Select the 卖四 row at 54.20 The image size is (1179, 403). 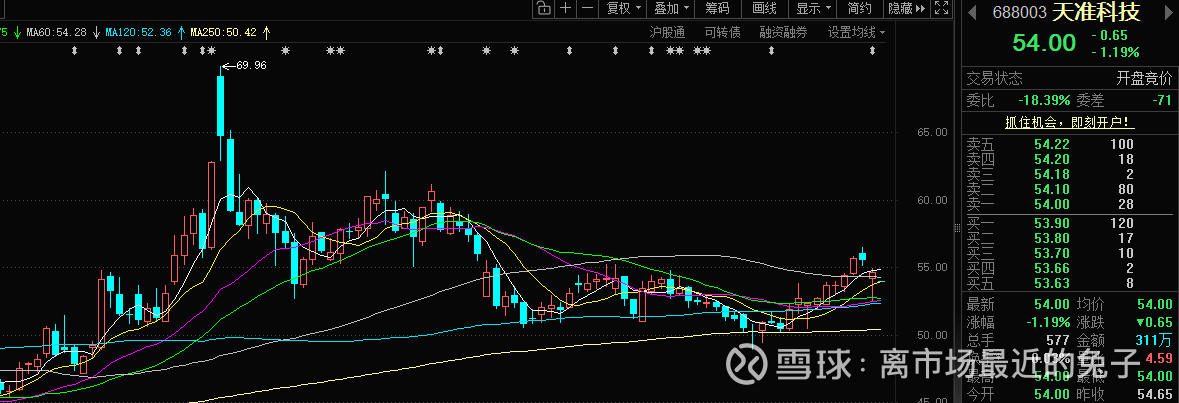(1070, 159)
